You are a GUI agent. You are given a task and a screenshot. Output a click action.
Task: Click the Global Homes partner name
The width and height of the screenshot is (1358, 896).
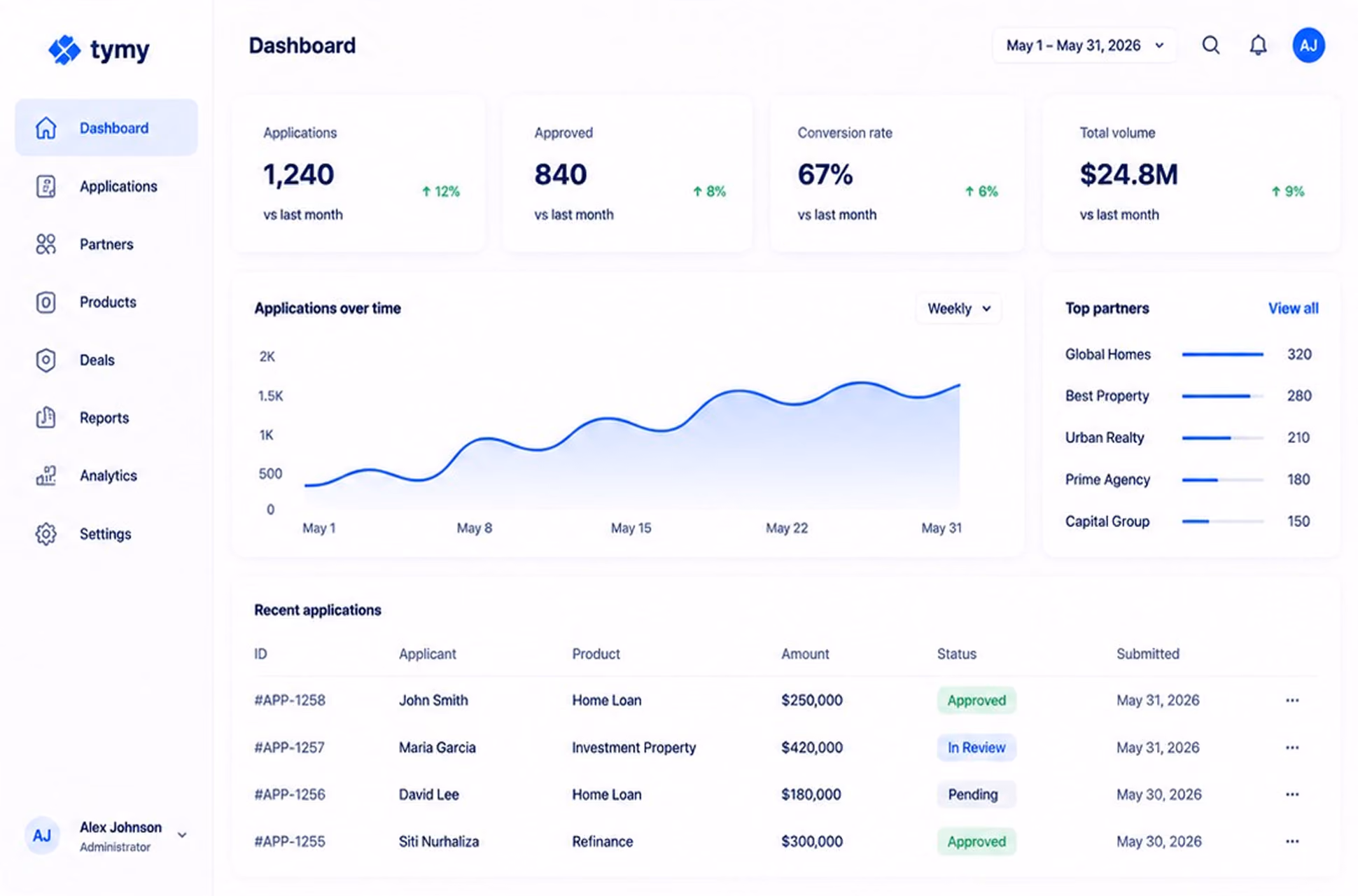coord(1107,355)
